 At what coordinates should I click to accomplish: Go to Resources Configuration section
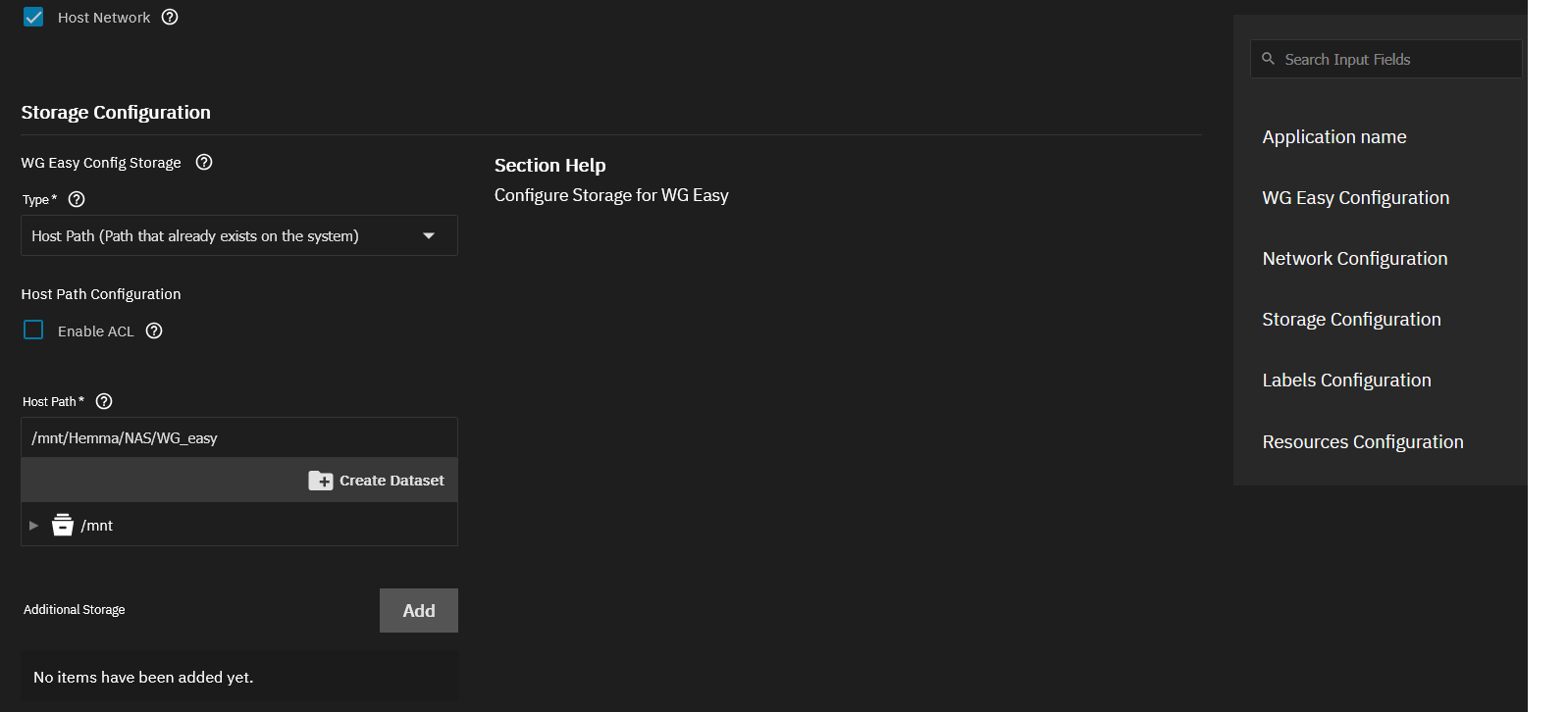point(1362,442)
